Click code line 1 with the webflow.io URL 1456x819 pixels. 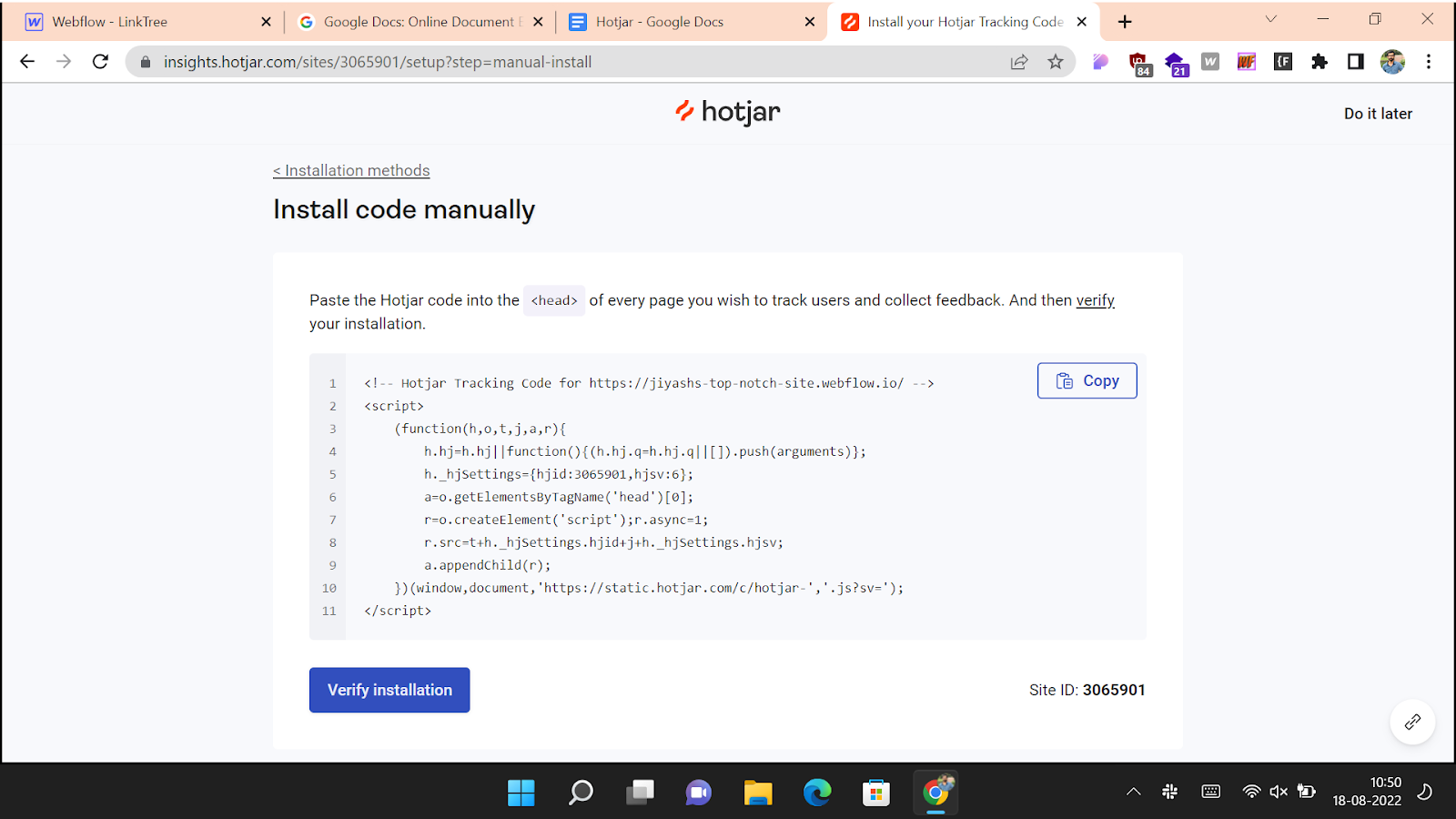coord(649,383)
